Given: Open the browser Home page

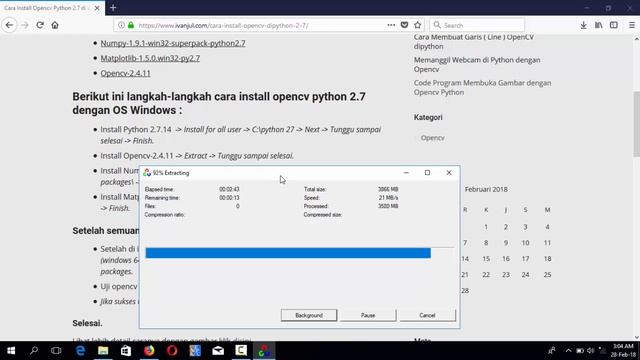Looking at the screenshot, I should [55, 25].
